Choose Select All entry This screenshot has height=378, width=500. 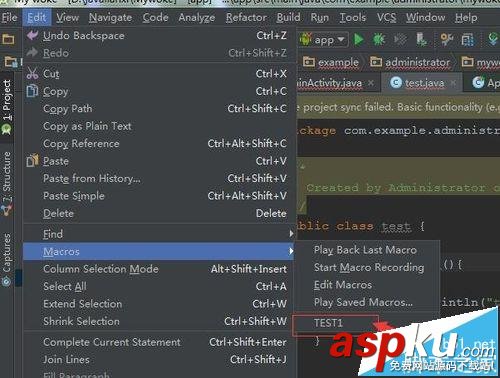click(x=157, y=286)
